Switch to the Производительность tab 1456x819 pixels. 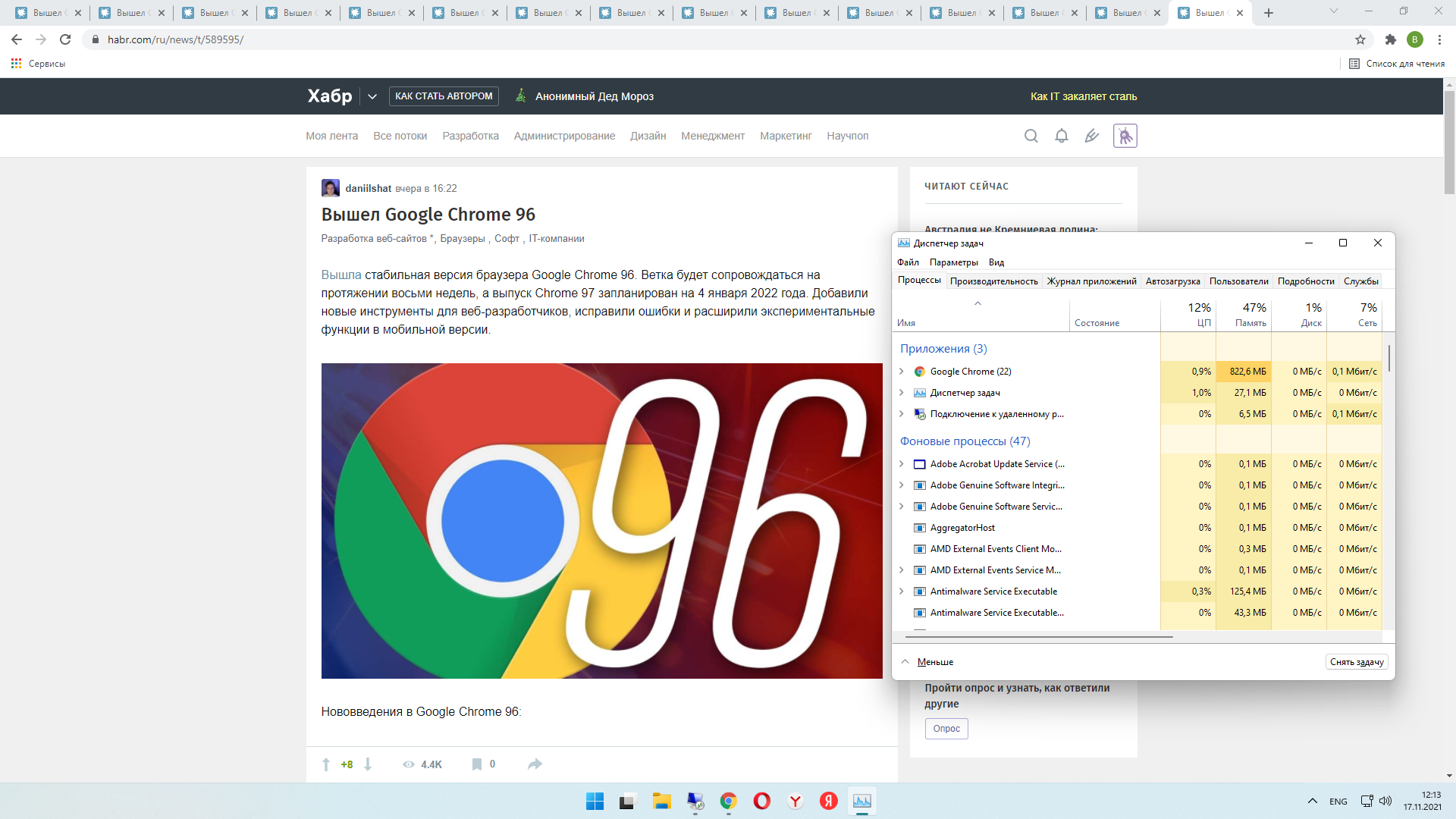click(x=993, y=281)
